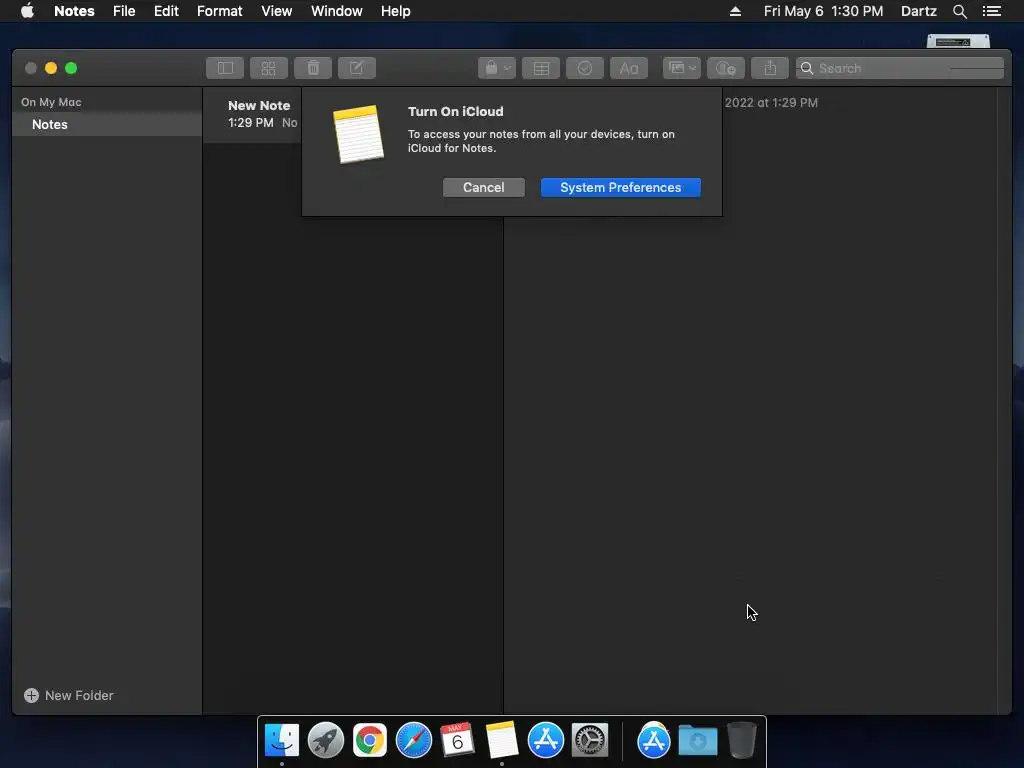This screenshot has height=768, width=1024.
Task: Click the magnifier icon in search field
Action: 807,68
